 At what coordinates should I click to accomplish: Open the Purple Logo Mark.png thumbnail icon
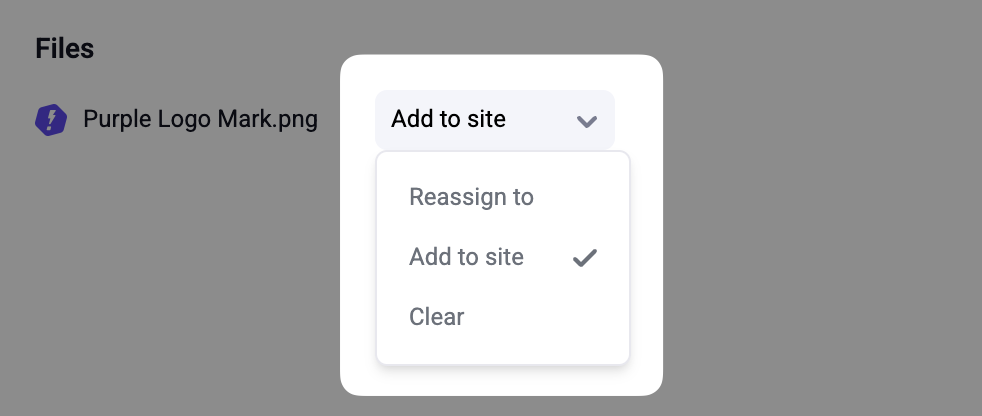point(51,120)
